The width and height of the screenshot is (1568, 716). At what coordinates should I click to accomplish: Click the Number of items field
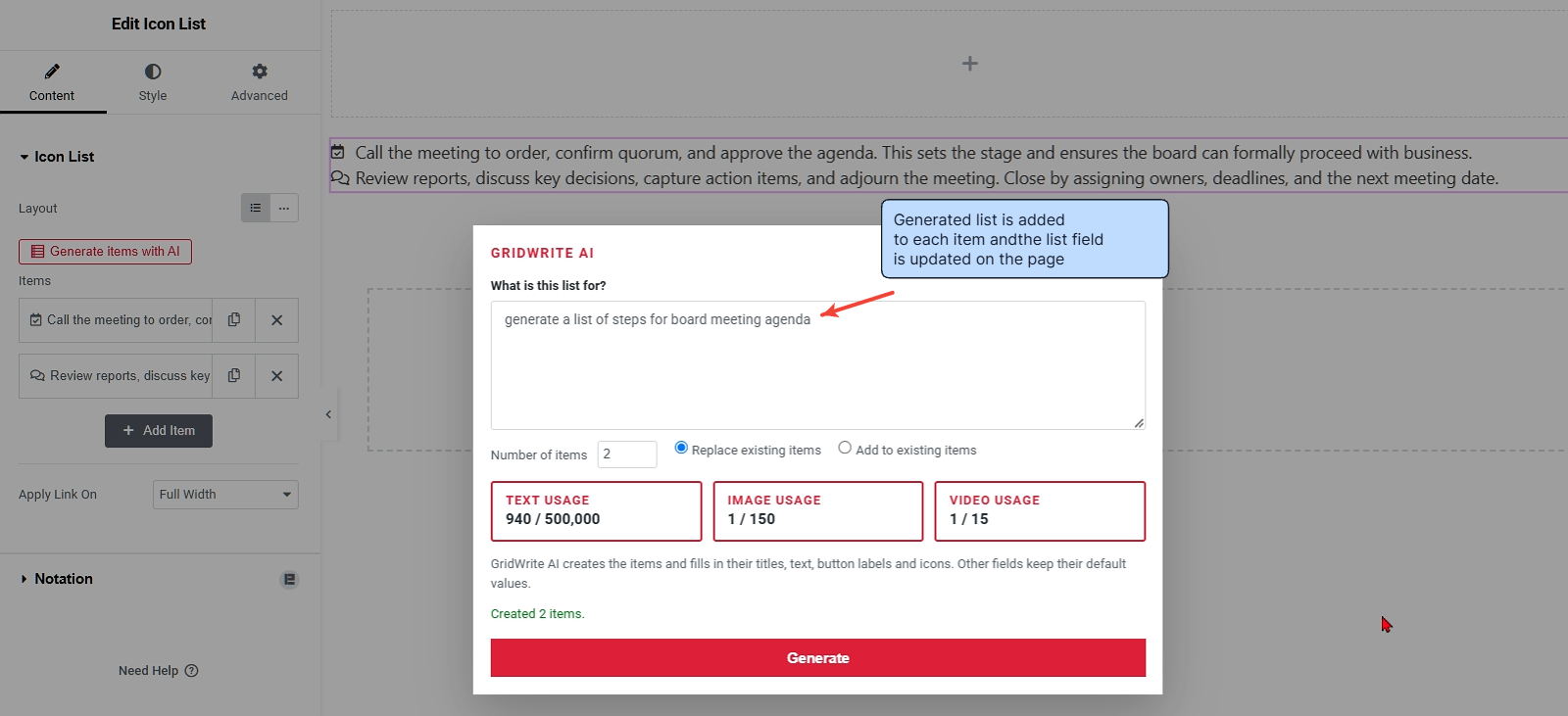pyautogui.click(x=627, y=454)
